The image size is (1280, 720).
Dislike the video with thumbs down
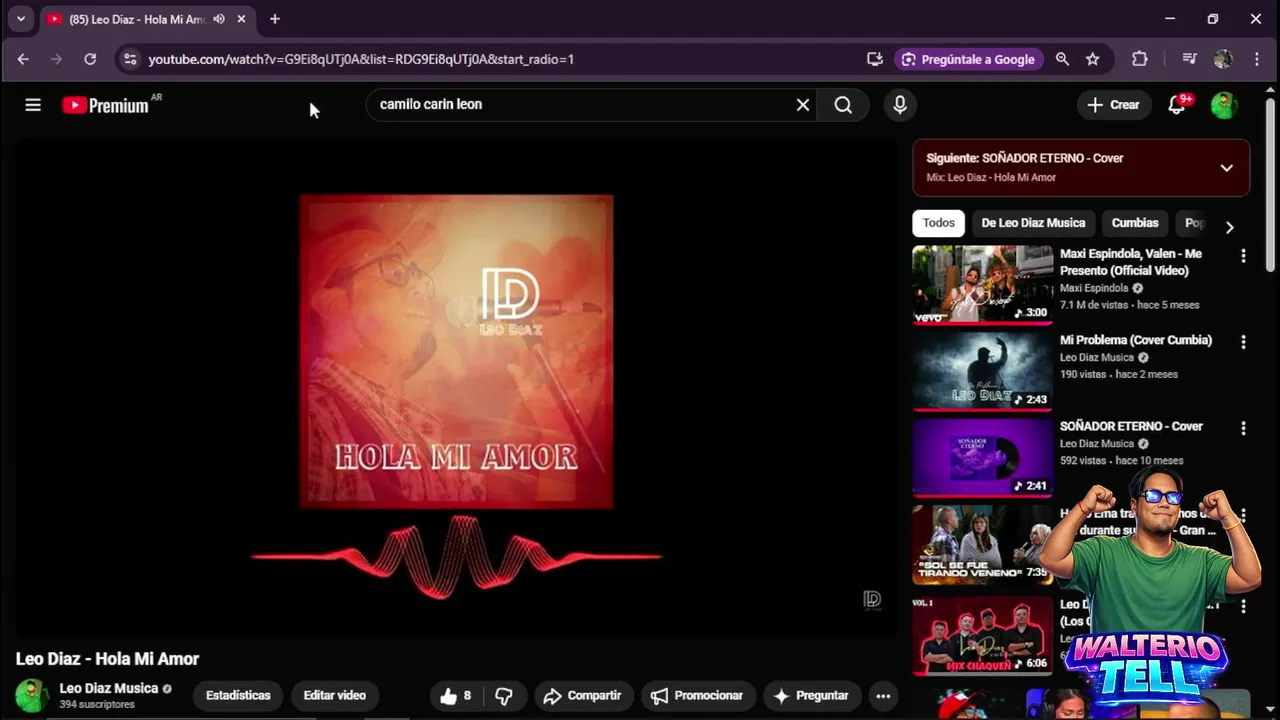504,696
